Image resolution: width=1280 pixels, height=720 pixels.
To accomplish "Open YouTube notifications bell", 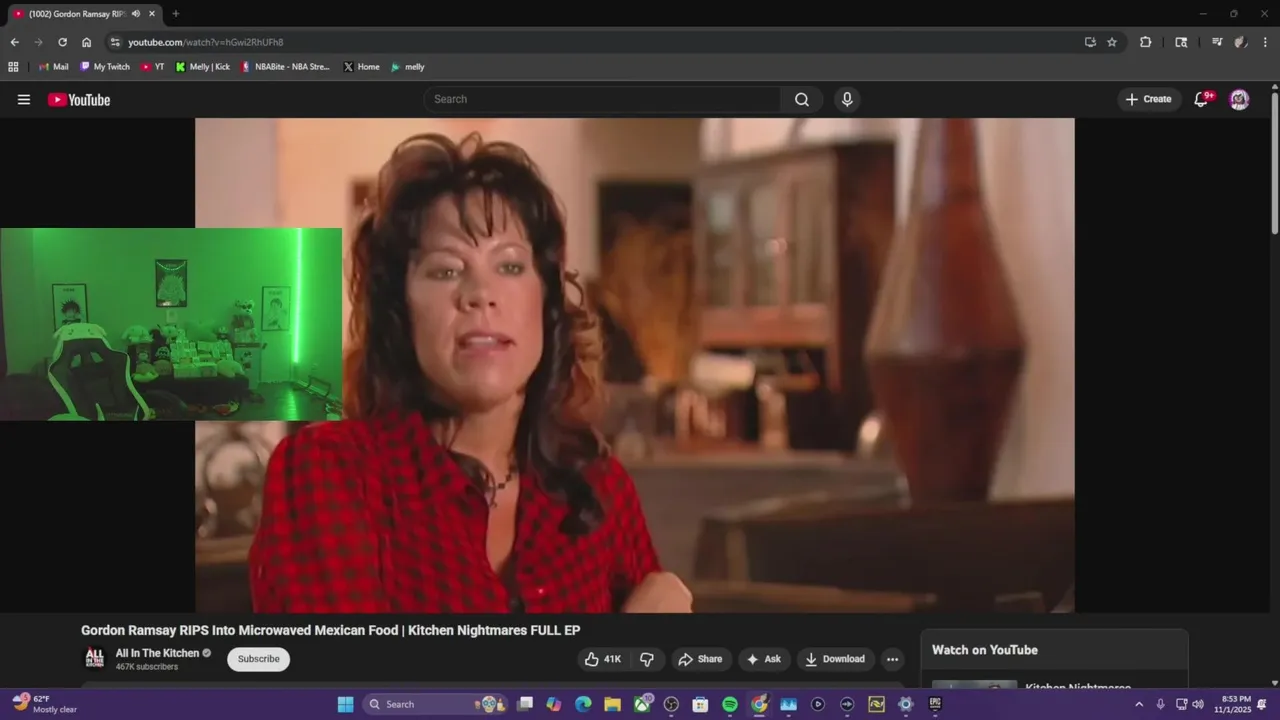I will click(x=1202, y=99).
